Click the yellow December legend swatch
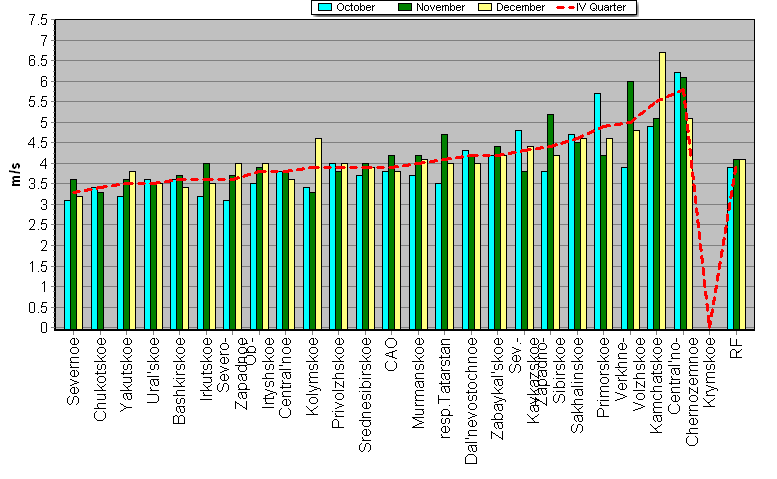This screenshot has width=777, height=479. tap(488, 7)
